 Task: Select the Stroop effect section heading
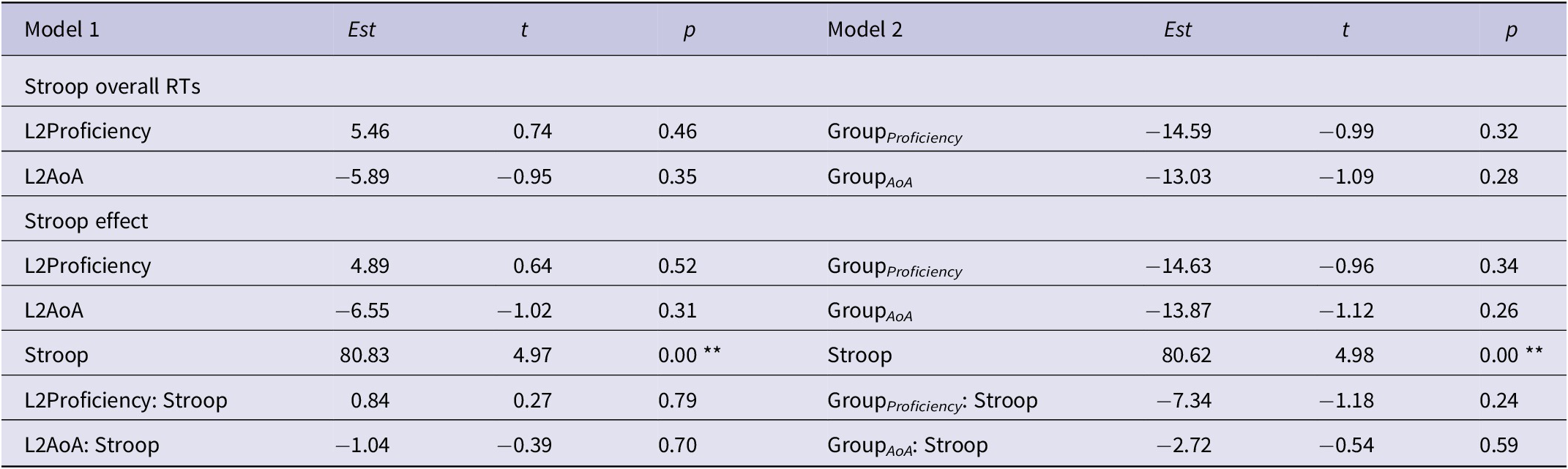[x=86, y=221]
